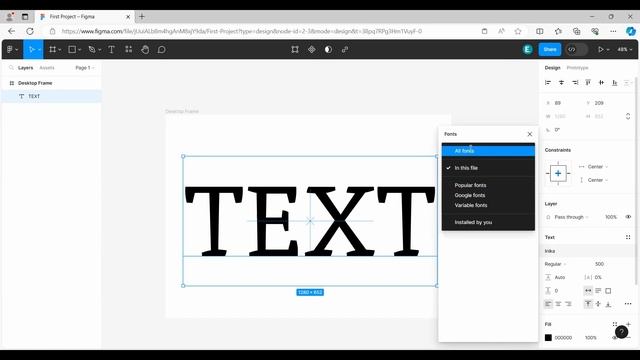Click the Constrain proportions icon

(628, 116)
